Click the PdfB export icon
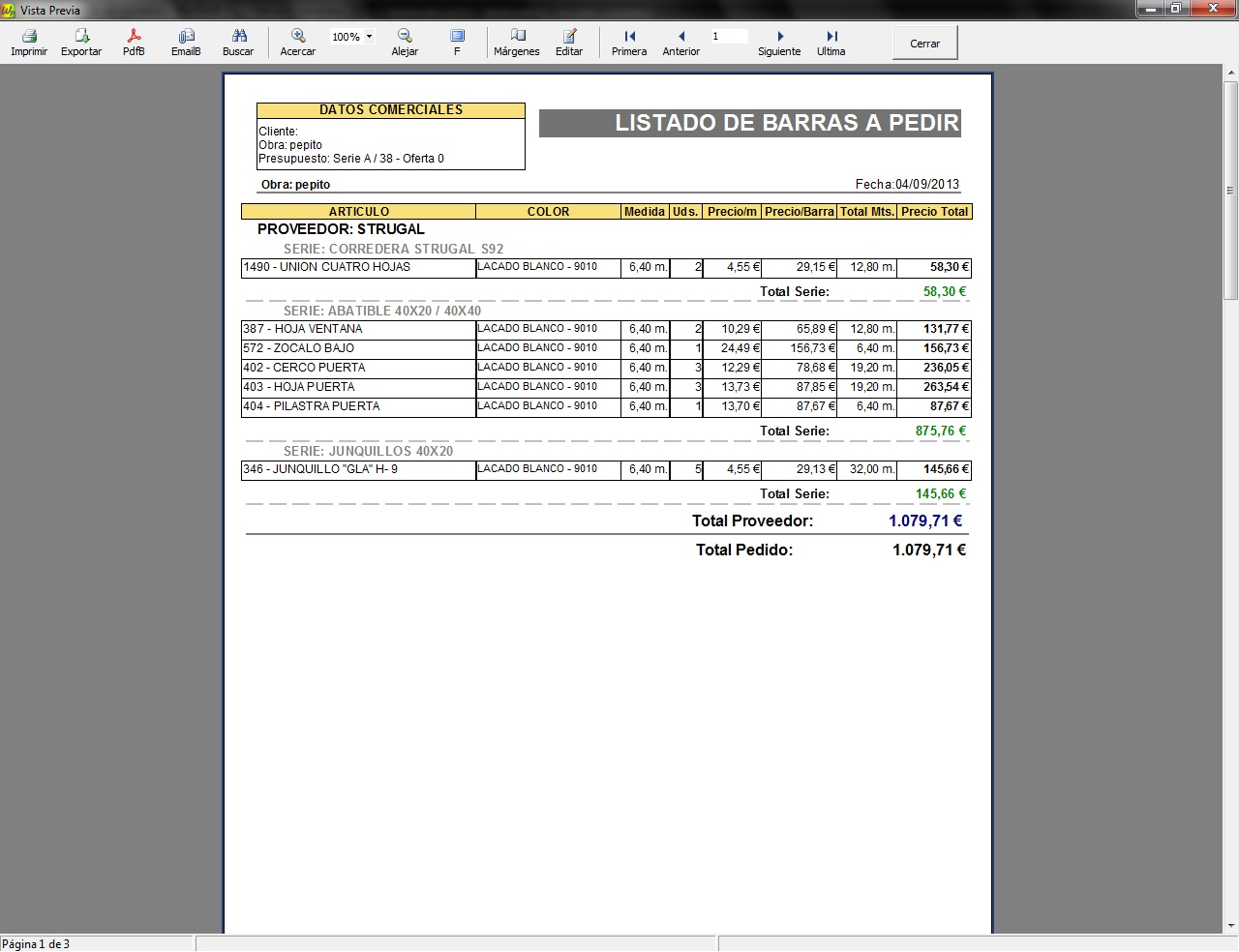 pyautogui.click(x=134, y=36)
